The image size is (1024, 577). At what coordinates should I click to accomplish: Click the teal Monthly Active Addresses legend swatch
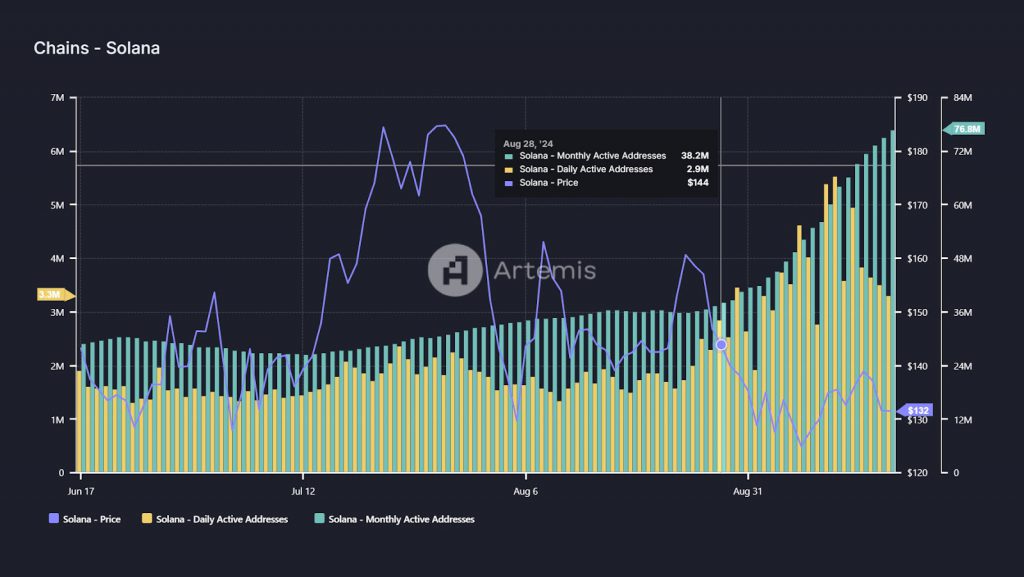click(319, 519)
